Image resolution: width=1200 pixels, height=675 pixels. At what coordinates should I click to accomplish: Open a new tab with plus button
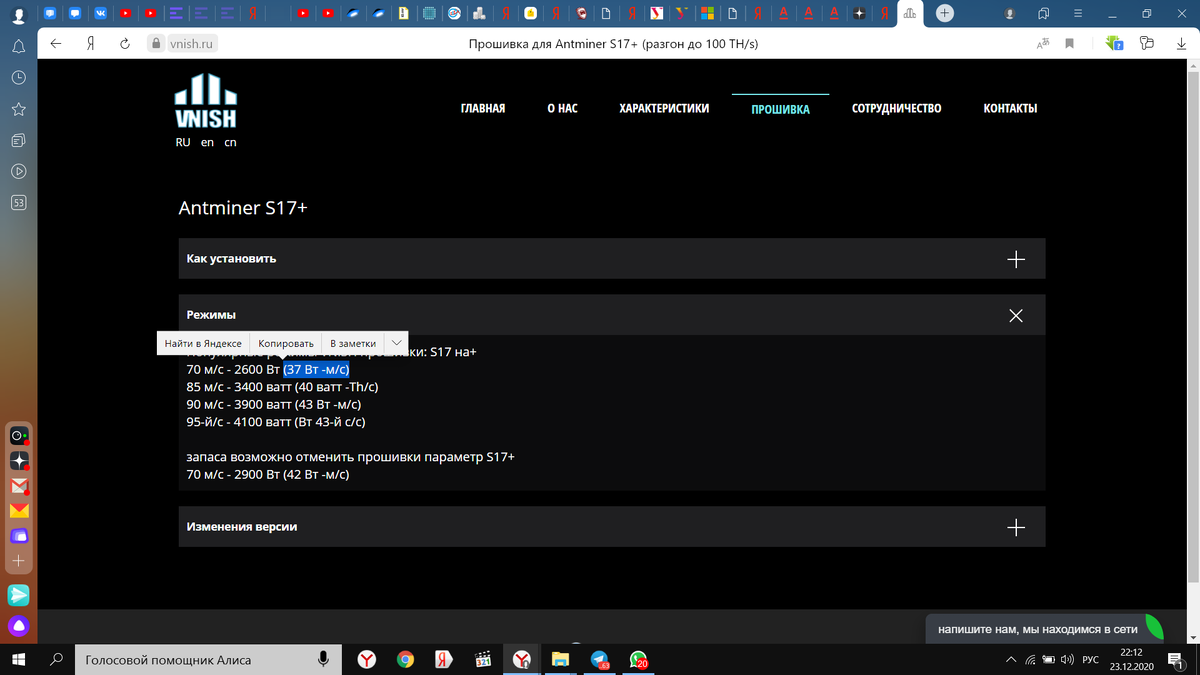click(945, 13)
